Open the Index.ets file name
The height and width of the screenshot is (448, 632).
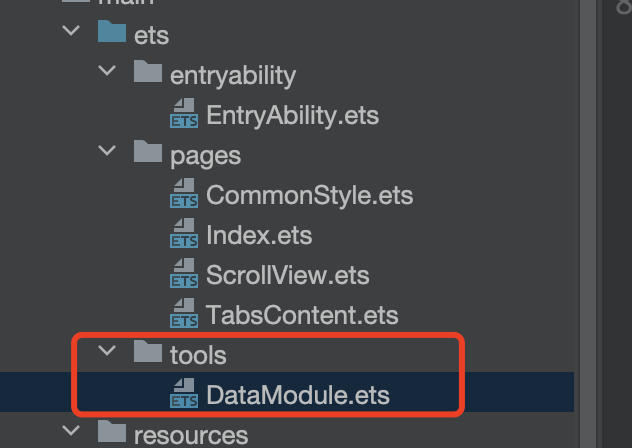coord(259,236)
